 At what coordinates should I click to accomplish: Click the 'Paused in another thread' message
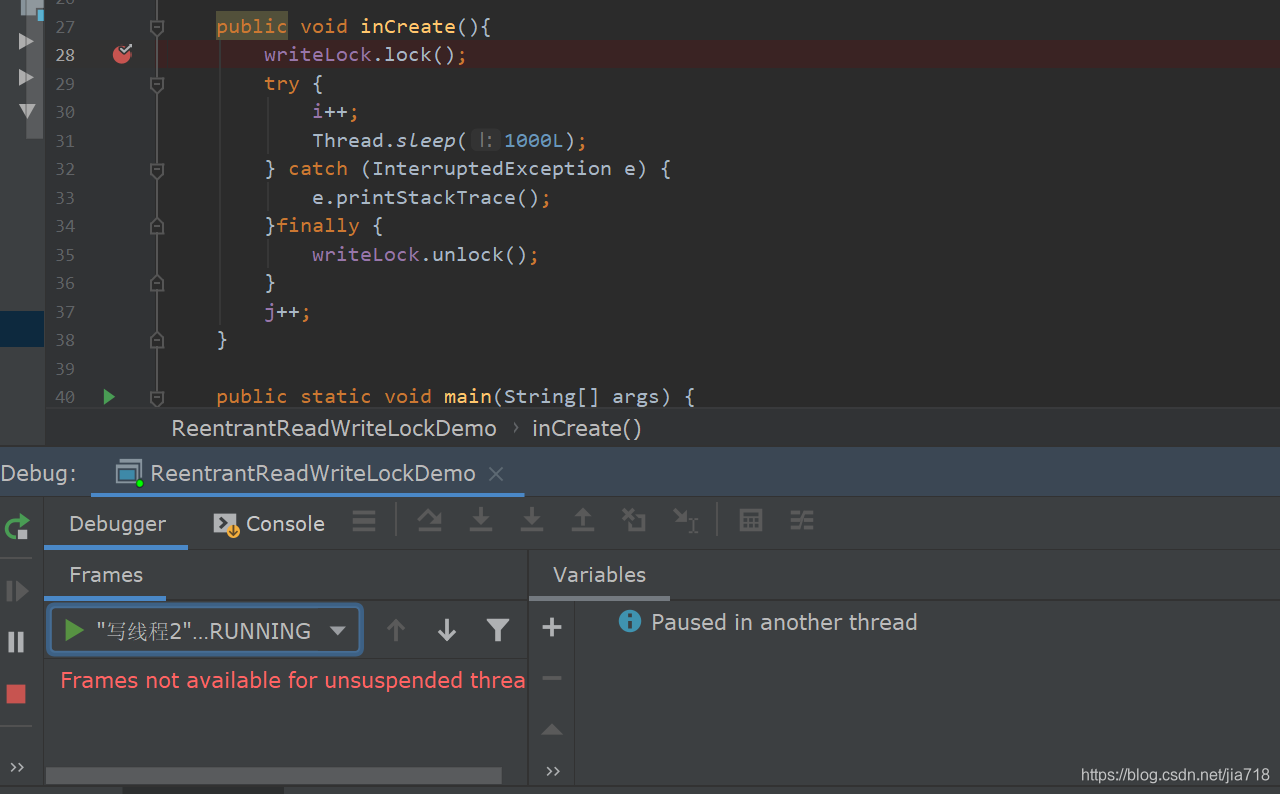(784, 622)
